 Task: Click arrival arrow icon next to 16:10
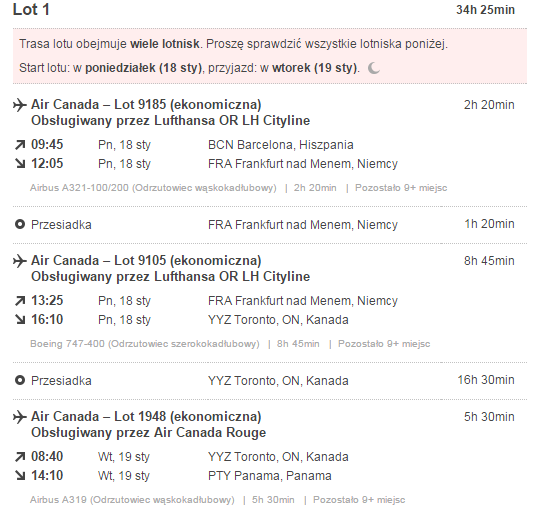point(20,320)
